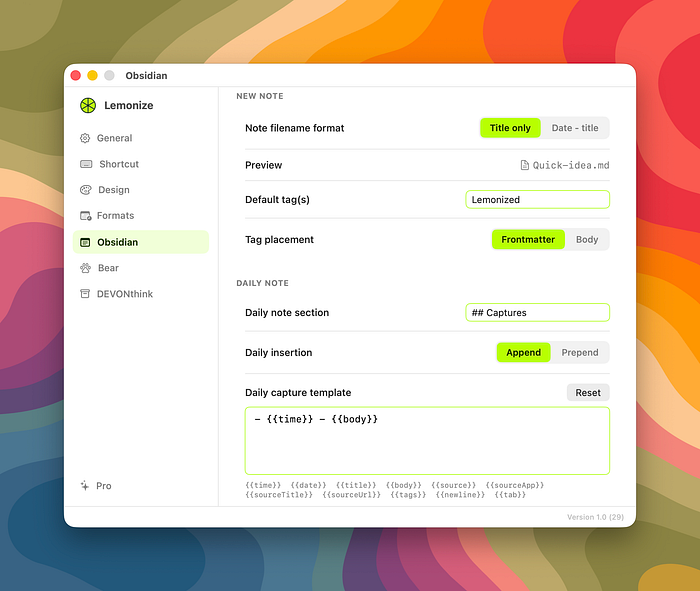Image resolution: width=700 pixels, height=591 pixels.
Task: Click the NEW NOTE section header
Action: (260, 96)
